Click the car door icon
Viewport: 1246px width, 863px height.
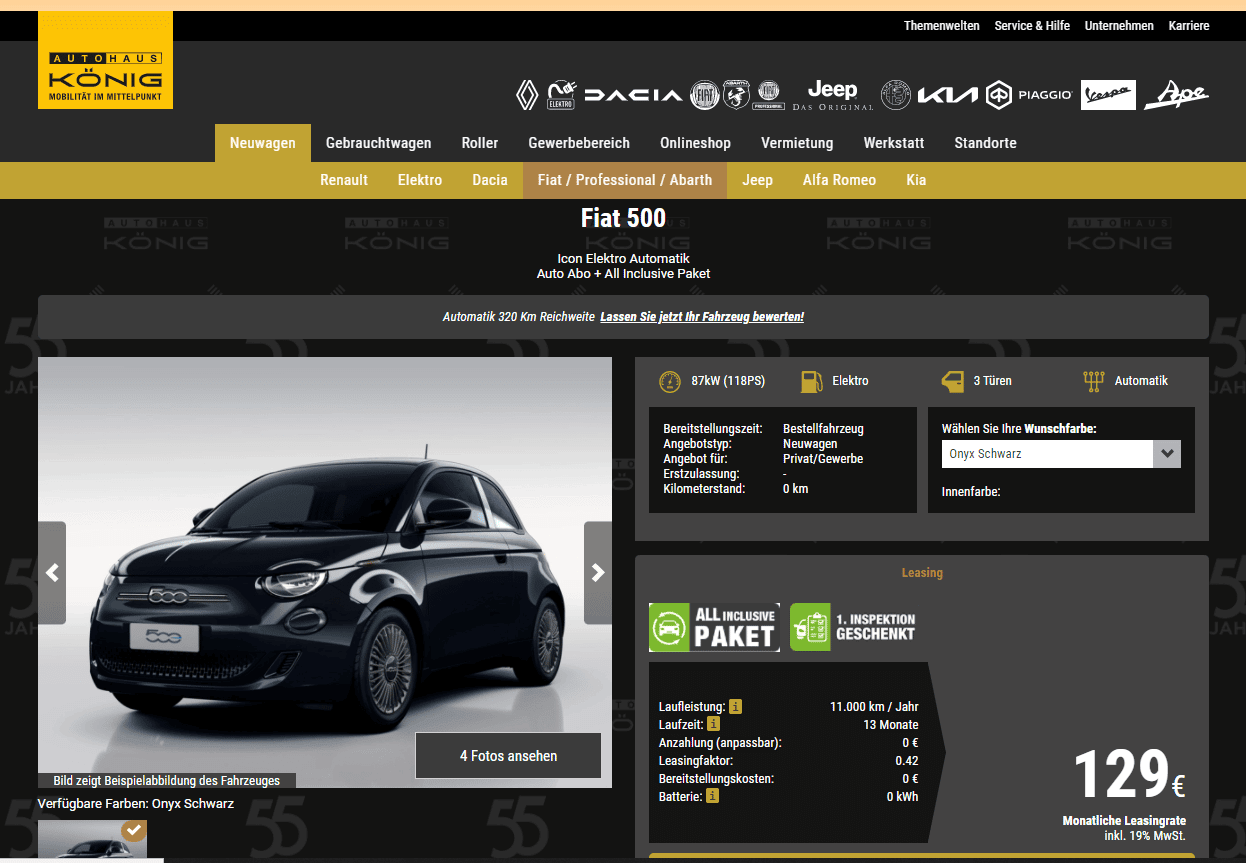click(952, 381)
